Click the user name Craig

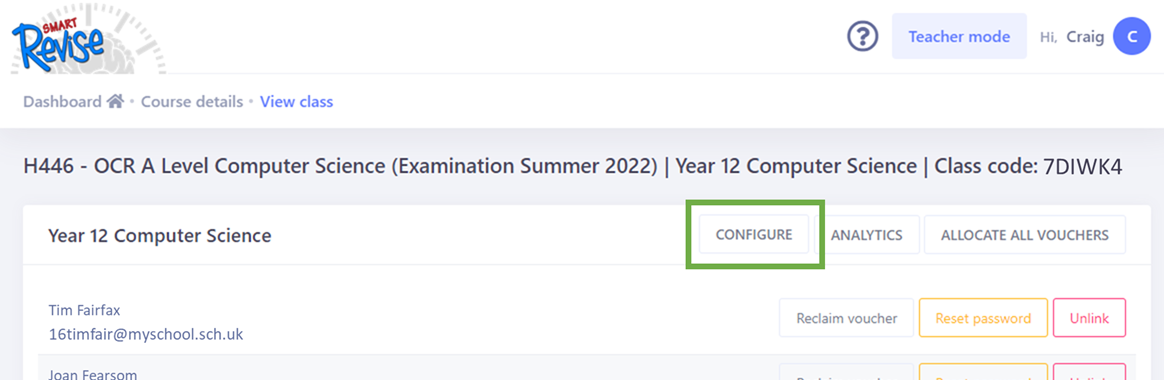[x=1085, y=37]
